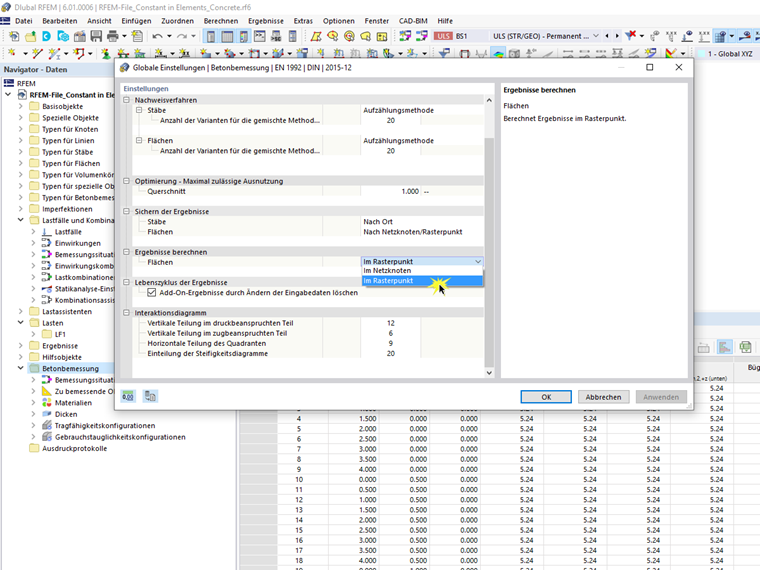Open the CAD-BIM menu
Image resolution: width=760 pixels, height=570 pixels.
[413, 21]
